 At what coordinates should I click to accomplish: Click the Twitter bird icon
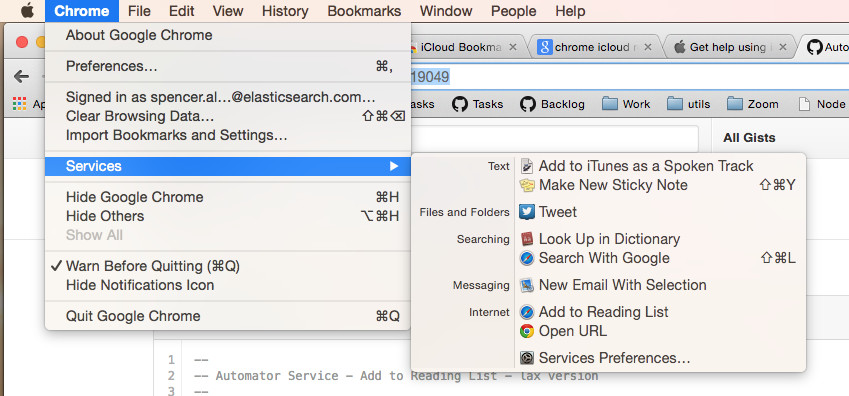[x=527, y=212]
